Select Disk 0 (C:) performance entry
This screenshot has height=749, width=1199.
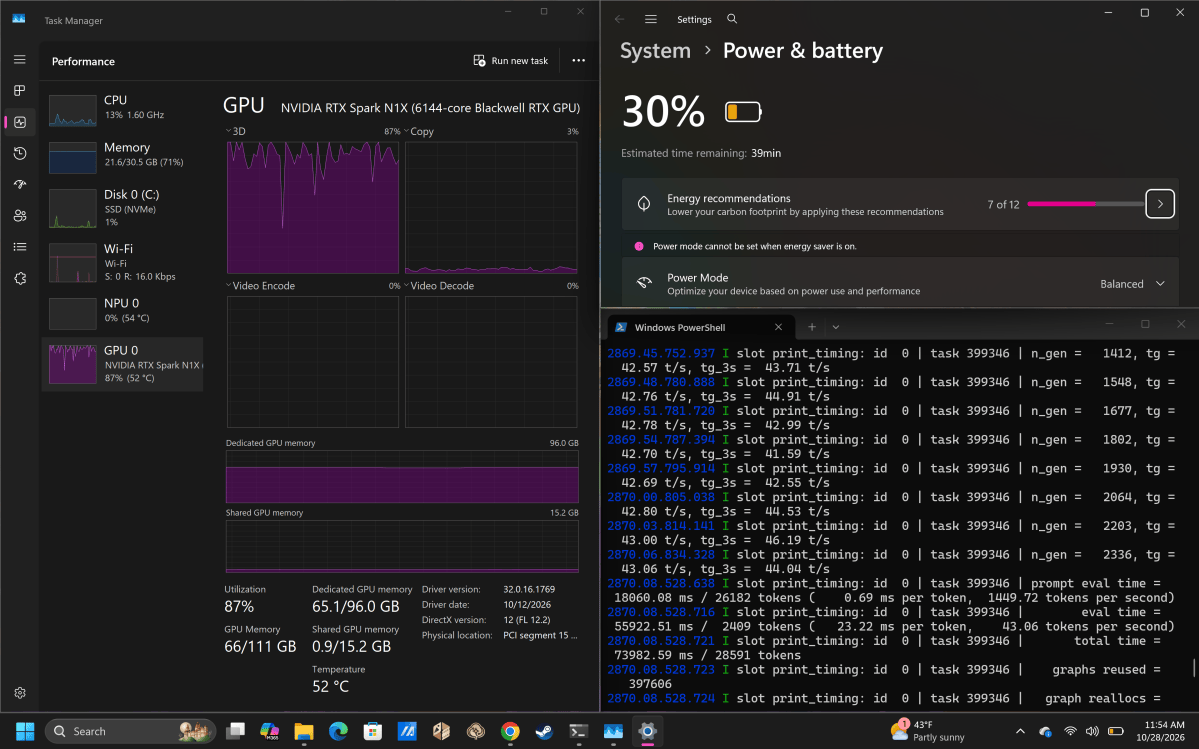click(122, 209)
